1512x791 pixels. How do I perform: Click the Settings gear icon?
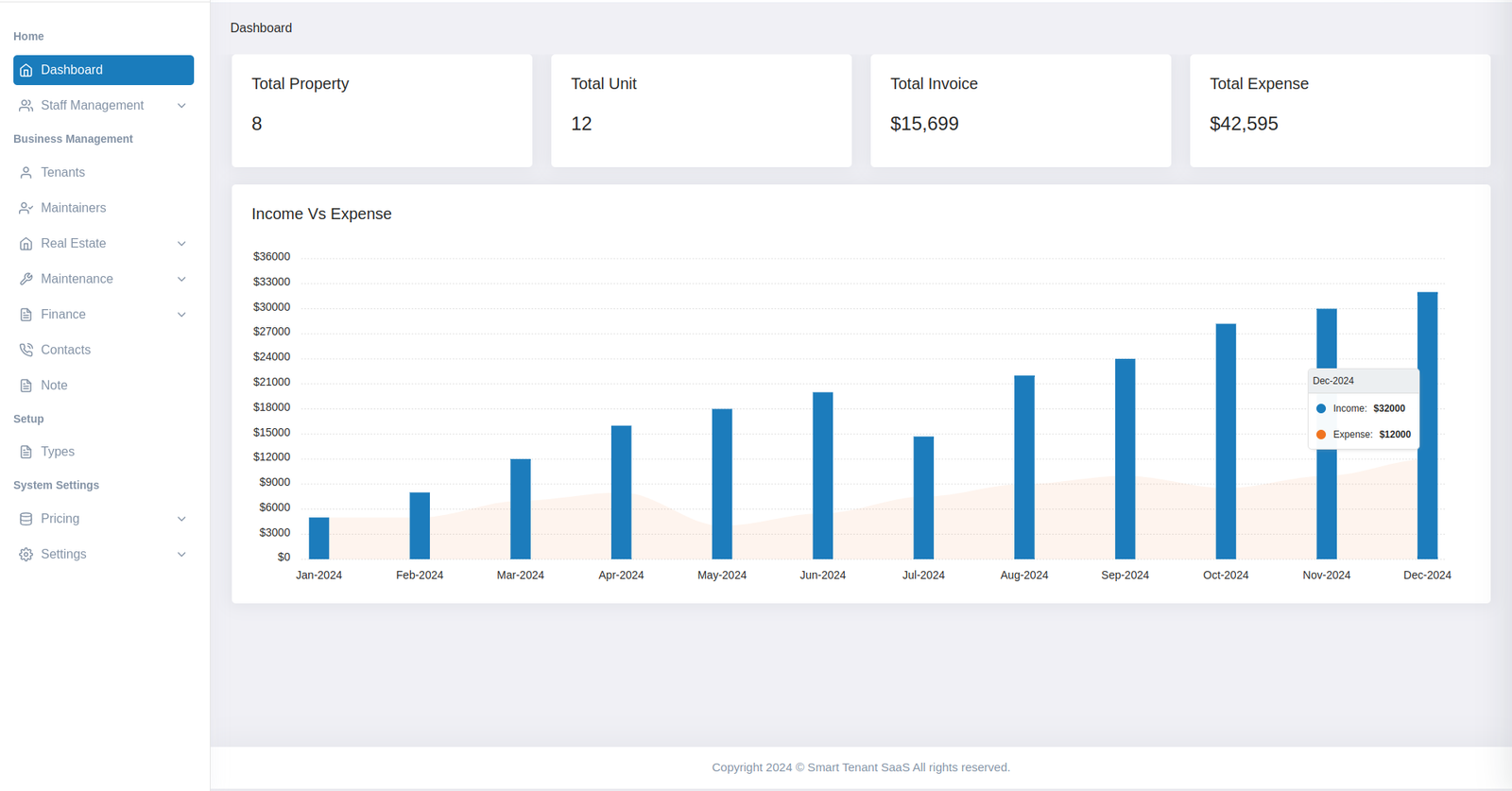(26, 555)
